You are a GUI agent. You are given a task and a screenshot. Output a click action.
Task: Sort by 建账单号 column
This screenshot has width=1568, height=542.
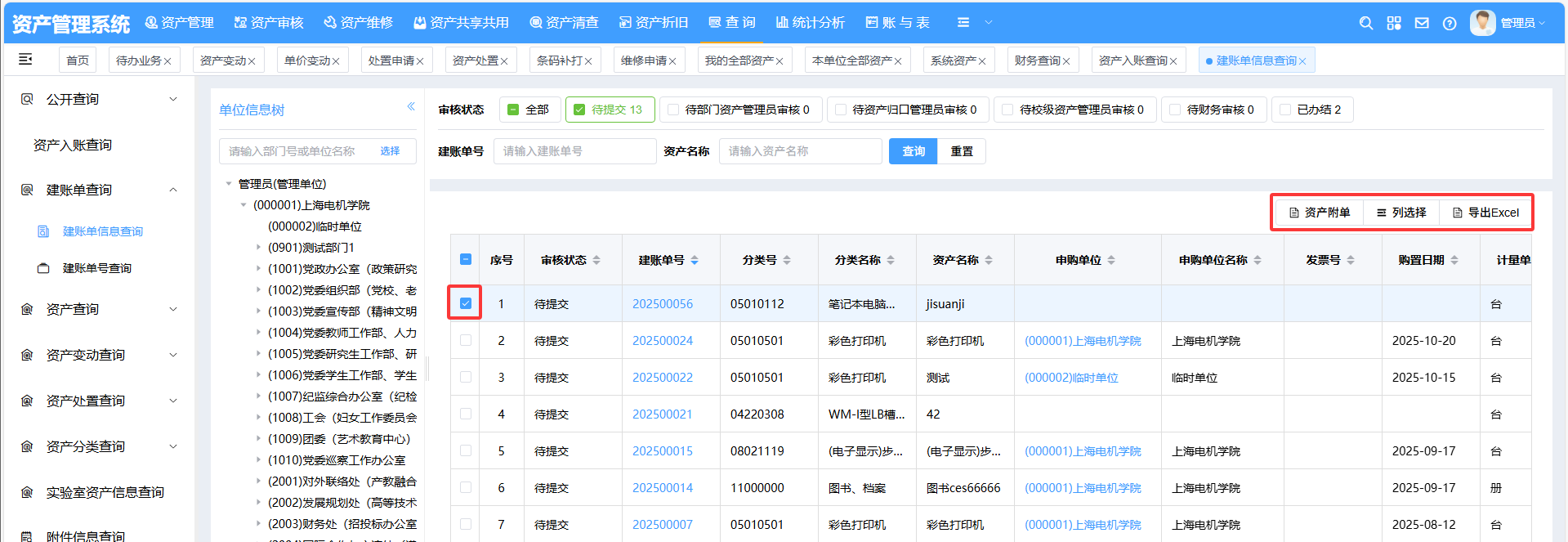click(x=695, y=260)
